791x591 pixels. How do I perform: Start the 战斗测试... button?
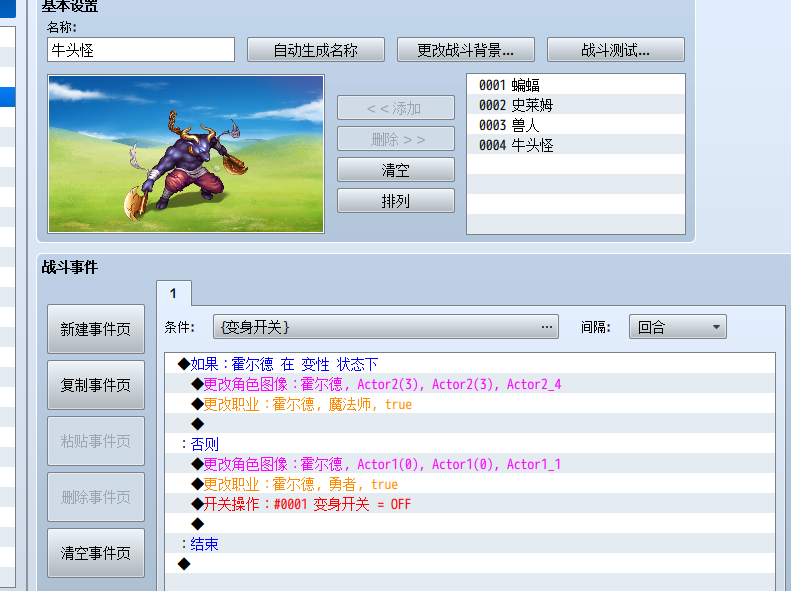tap(615, 50)
